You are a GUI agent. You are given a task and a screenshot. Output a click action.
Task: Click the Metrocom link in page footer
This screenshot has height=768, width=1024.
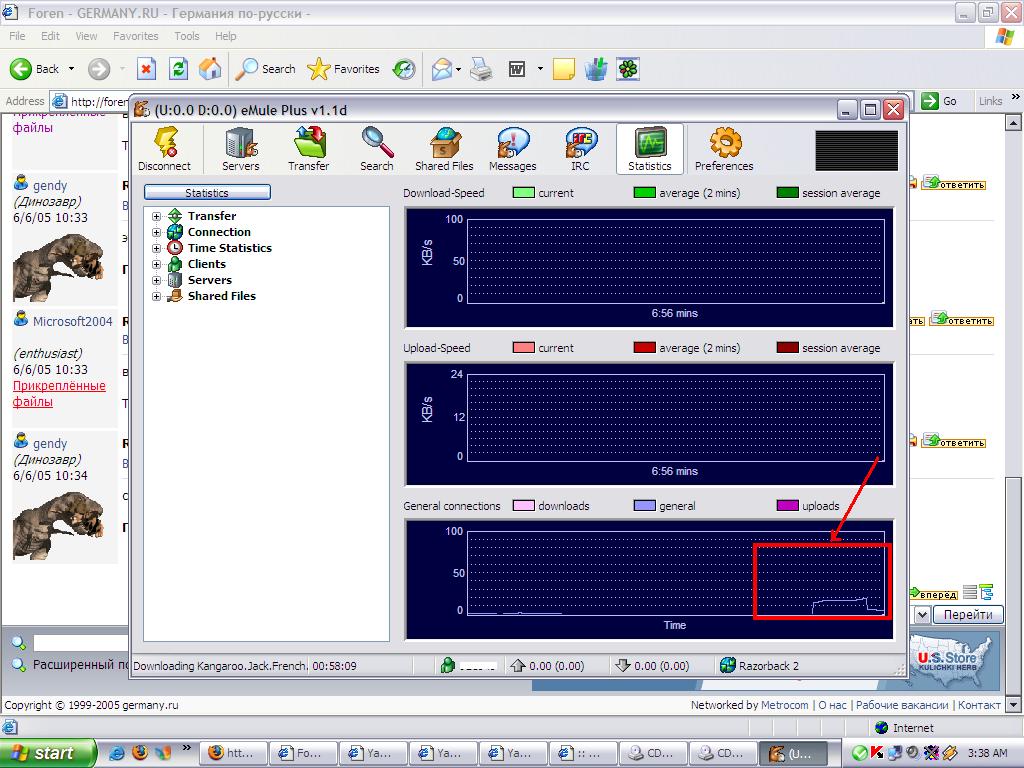pyautogui.click(x=784, y=705)
